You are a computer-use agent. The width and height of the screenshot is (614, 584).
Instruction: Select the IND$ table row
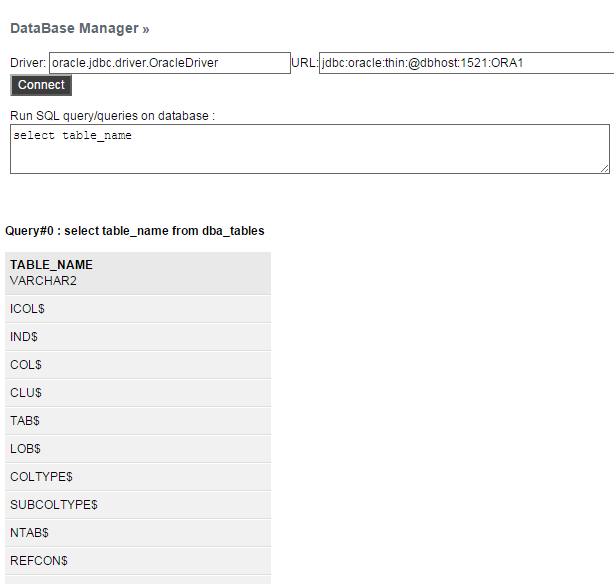point(138,337)
